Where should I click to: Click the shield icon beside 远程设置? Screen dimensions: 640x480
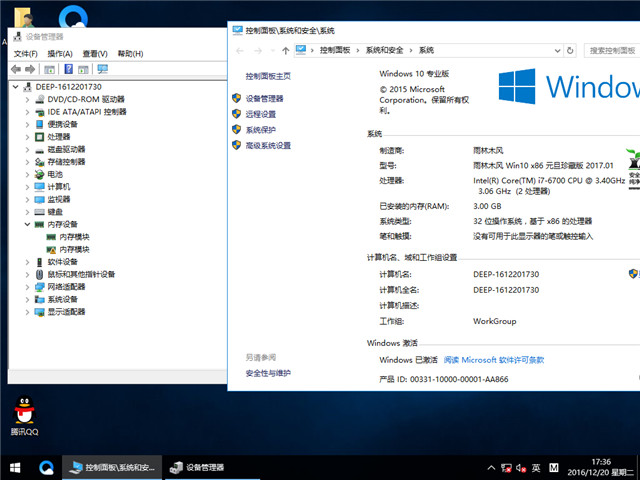coord(237,114)
